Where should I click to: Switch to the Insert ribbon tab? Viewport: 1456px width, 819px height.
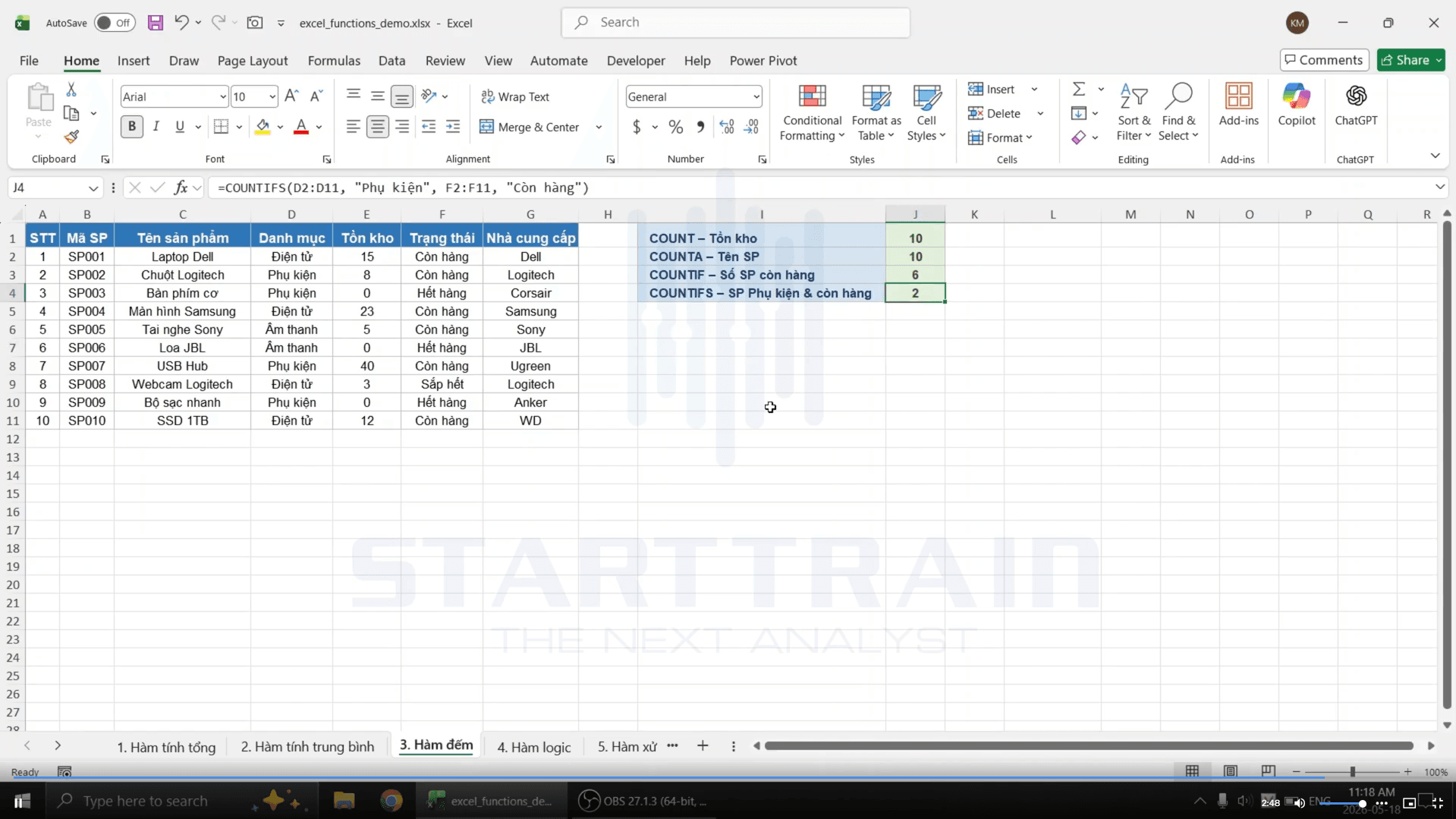[x=134, y=61]
